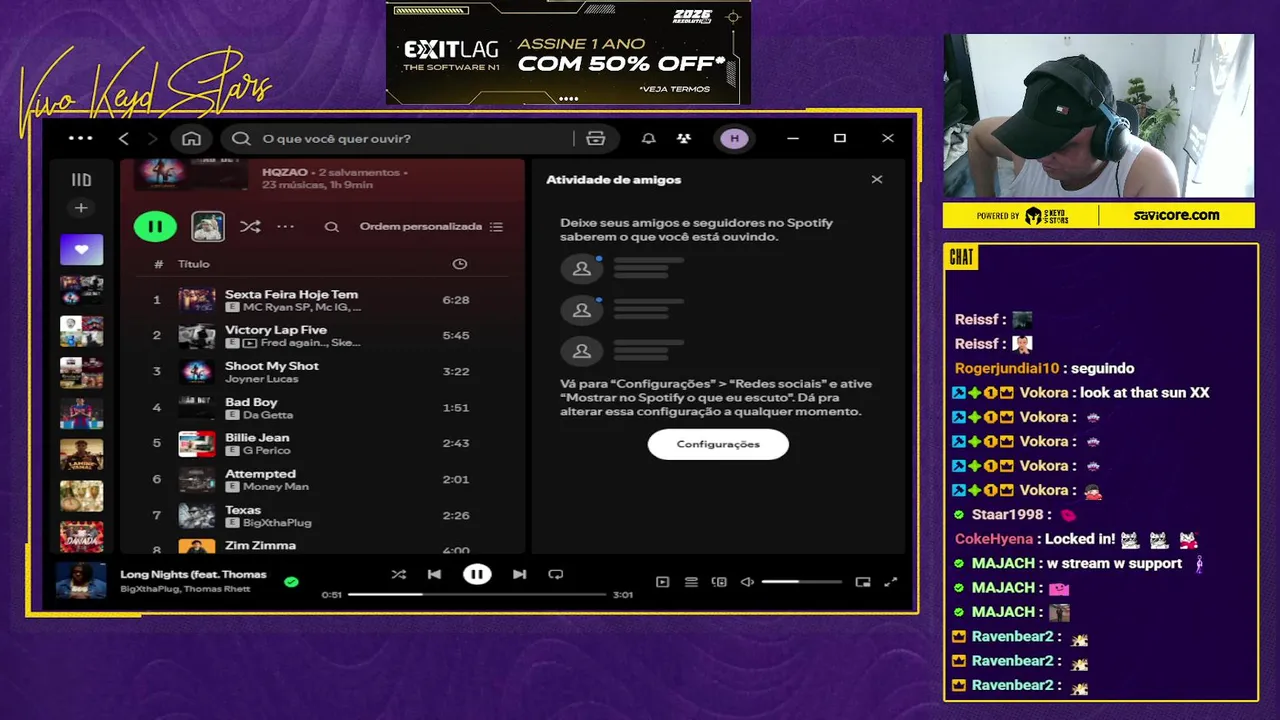Screen dimensions: 1280x720
Task: Open artist link 'Da Getta'
Action: pyautogui.click(x=268, y=415)
